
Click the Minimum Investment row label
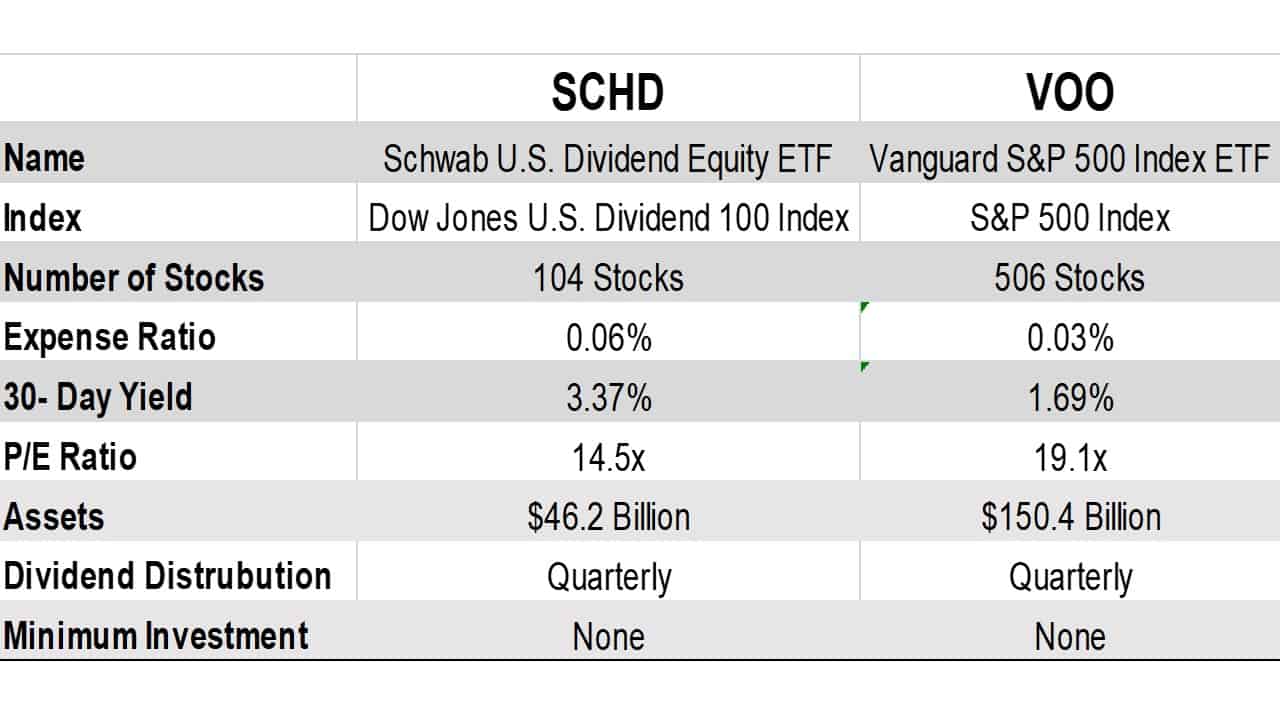pos(156,636)
